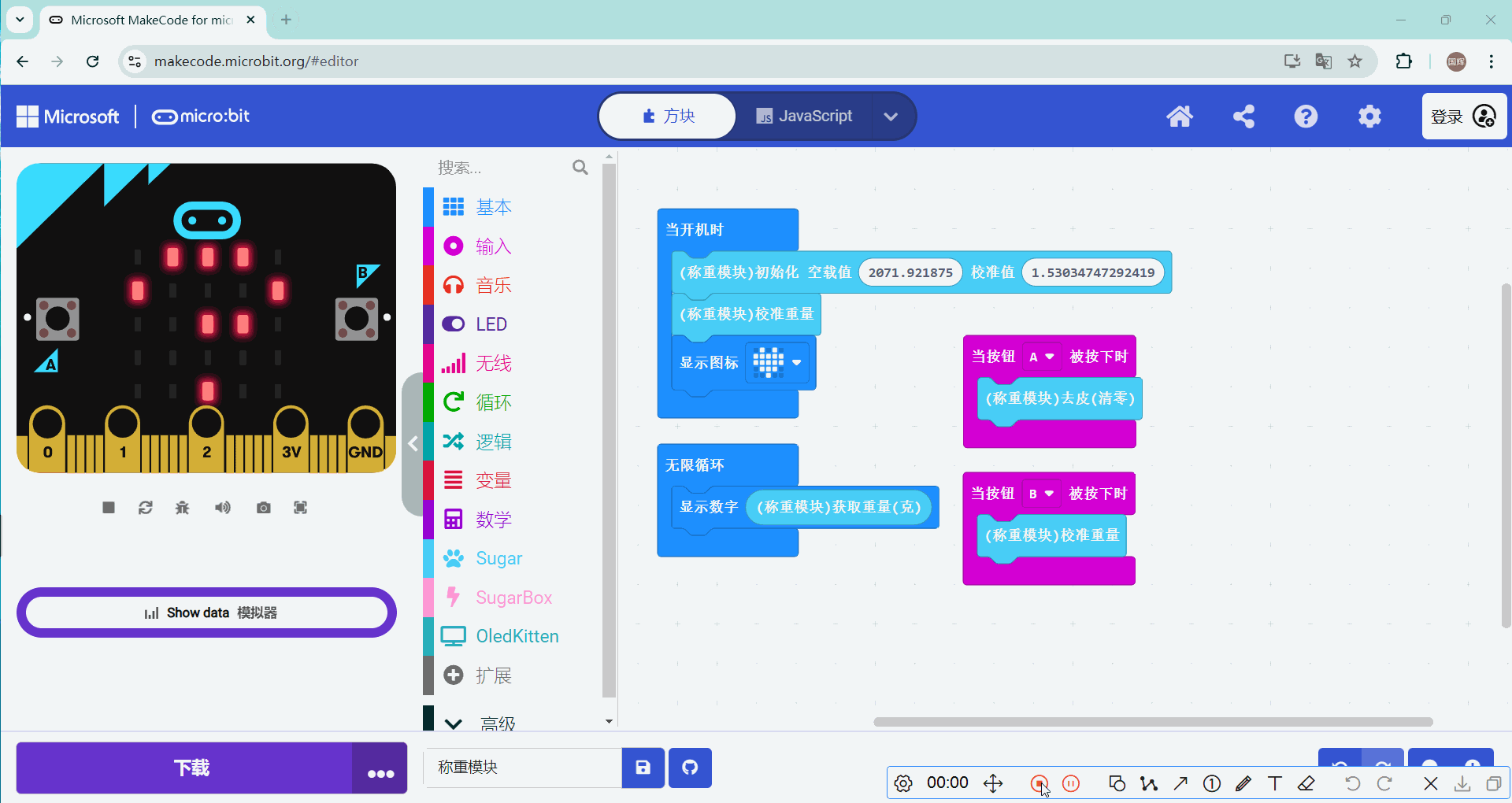Click the move handle in screen-capture bar

click(993, 783)
